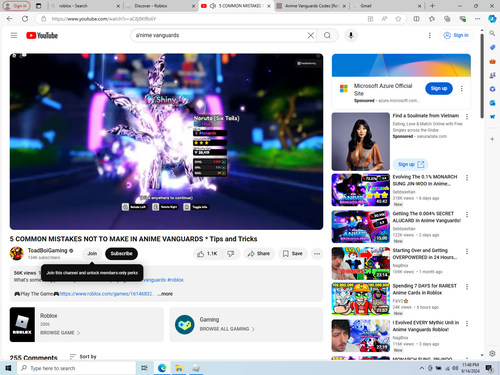Open the YouTube guide hamburger menu
The image size is (500, 375).
click(14, 35)
